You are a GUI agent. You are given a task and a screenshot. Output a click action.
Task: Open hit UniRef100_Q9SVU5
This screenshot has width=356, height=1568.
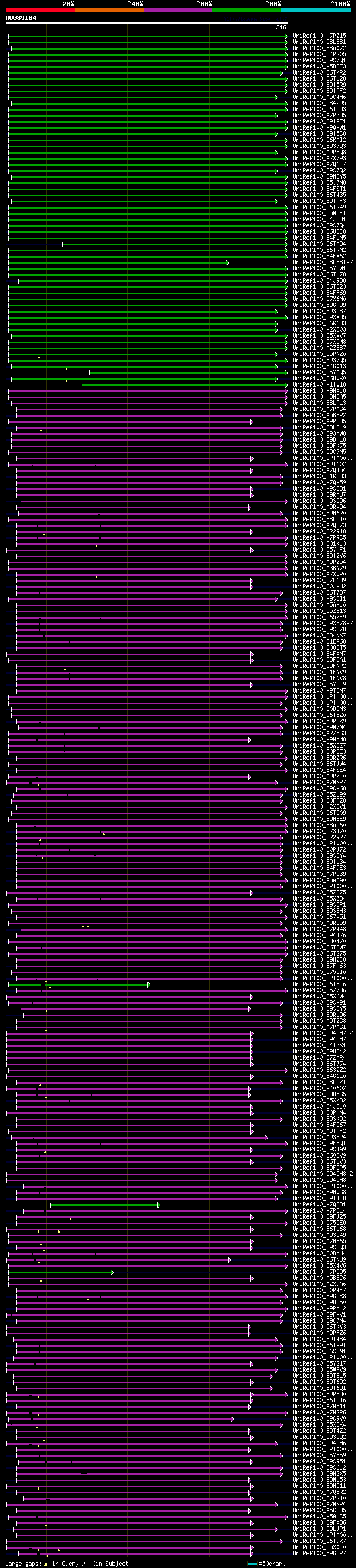(x=319, y=317)
